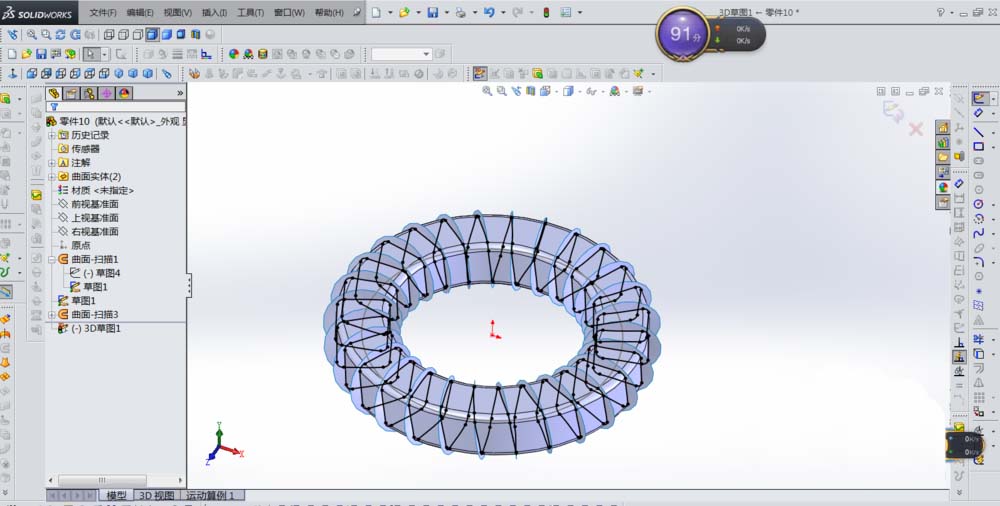
Task: Click the horizontal scrollbar of feature tree
Action: pyautogui.click(x=103, y=480)
